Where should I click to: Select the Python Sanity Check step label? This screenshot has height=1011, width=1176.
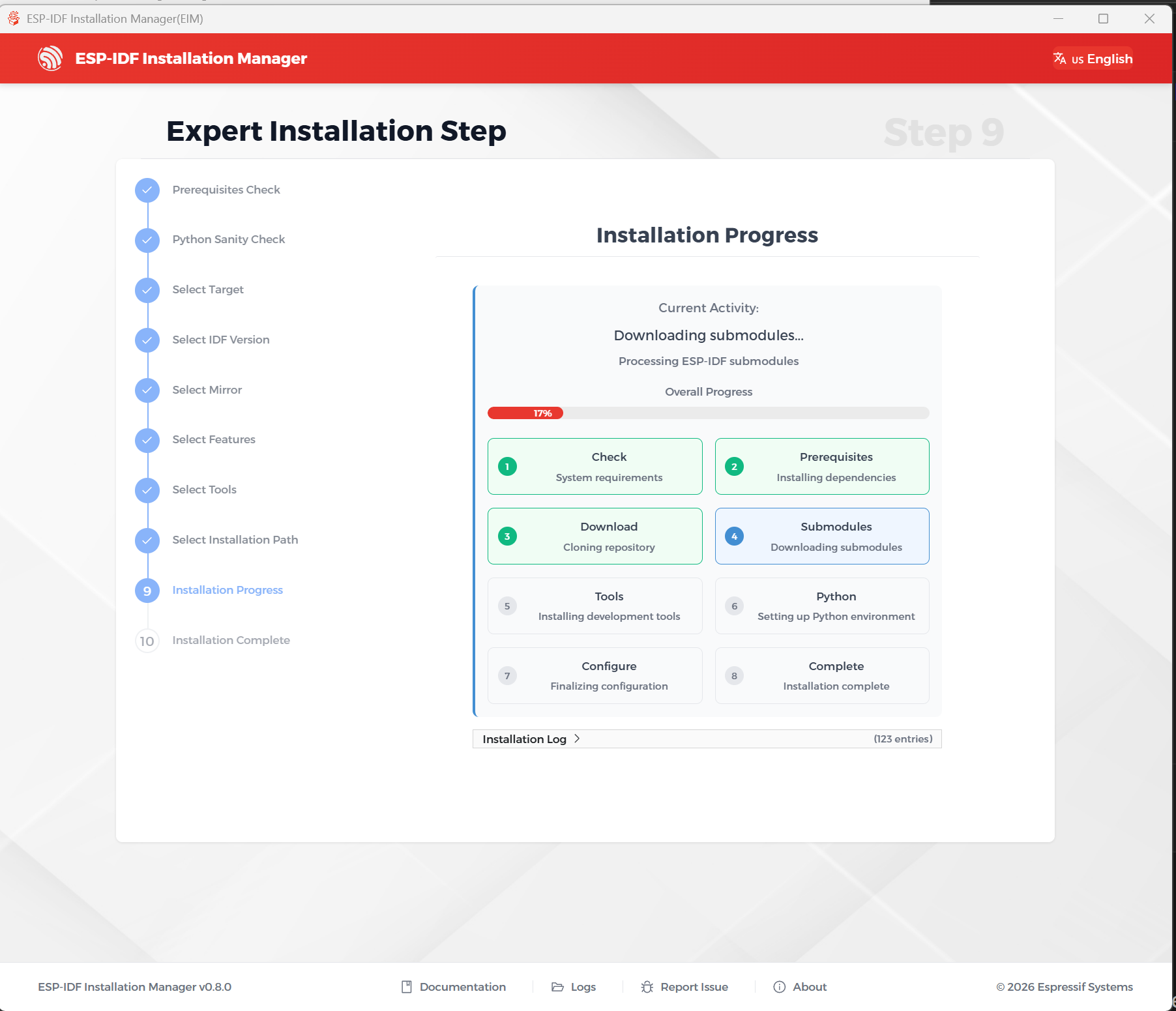tap(229, 239)
